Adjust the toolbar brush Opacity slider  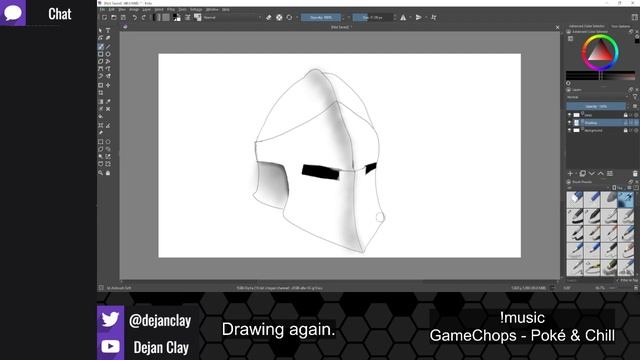[321, 18]
